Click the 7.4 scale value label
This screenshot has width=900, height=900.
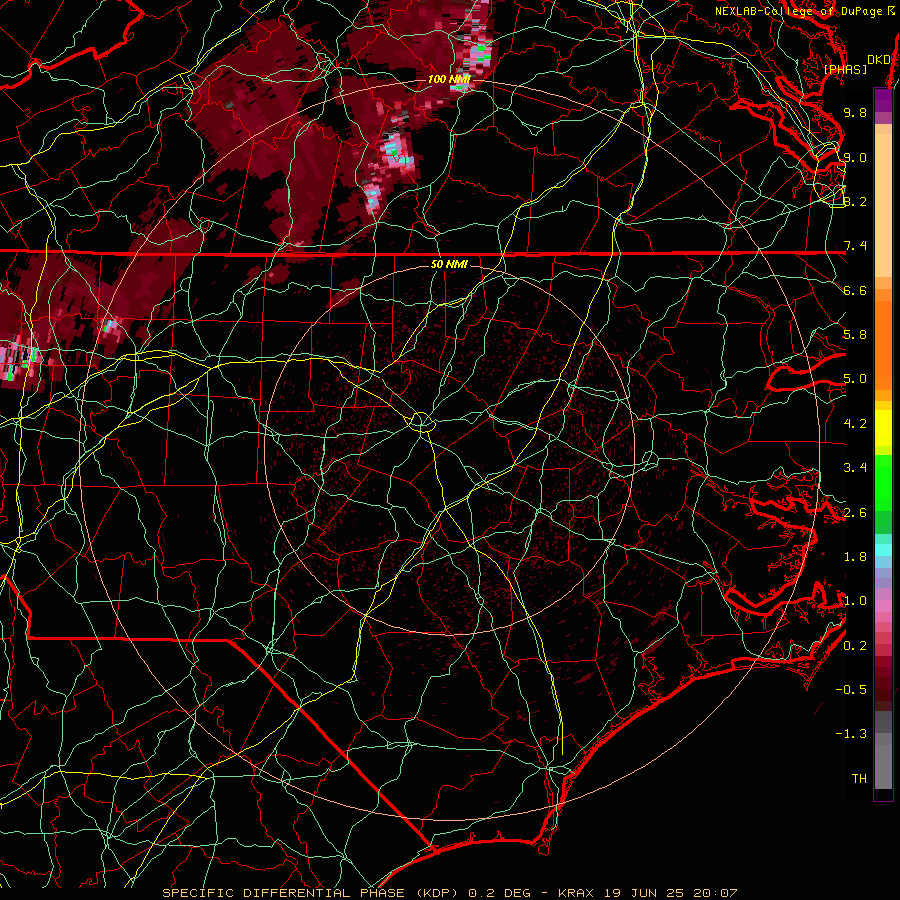pyautogui.click(x=855, y=246)
